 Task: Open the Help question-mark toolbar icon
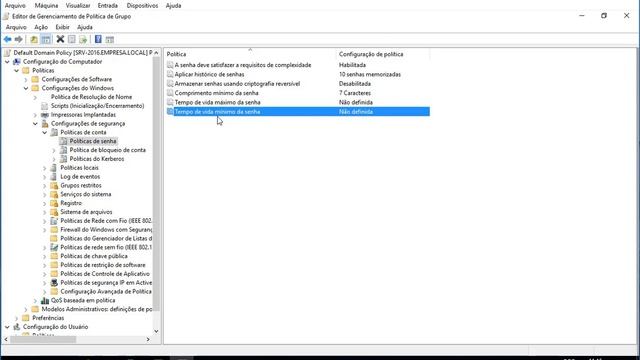pyautogui.click(x=98, y=39)
